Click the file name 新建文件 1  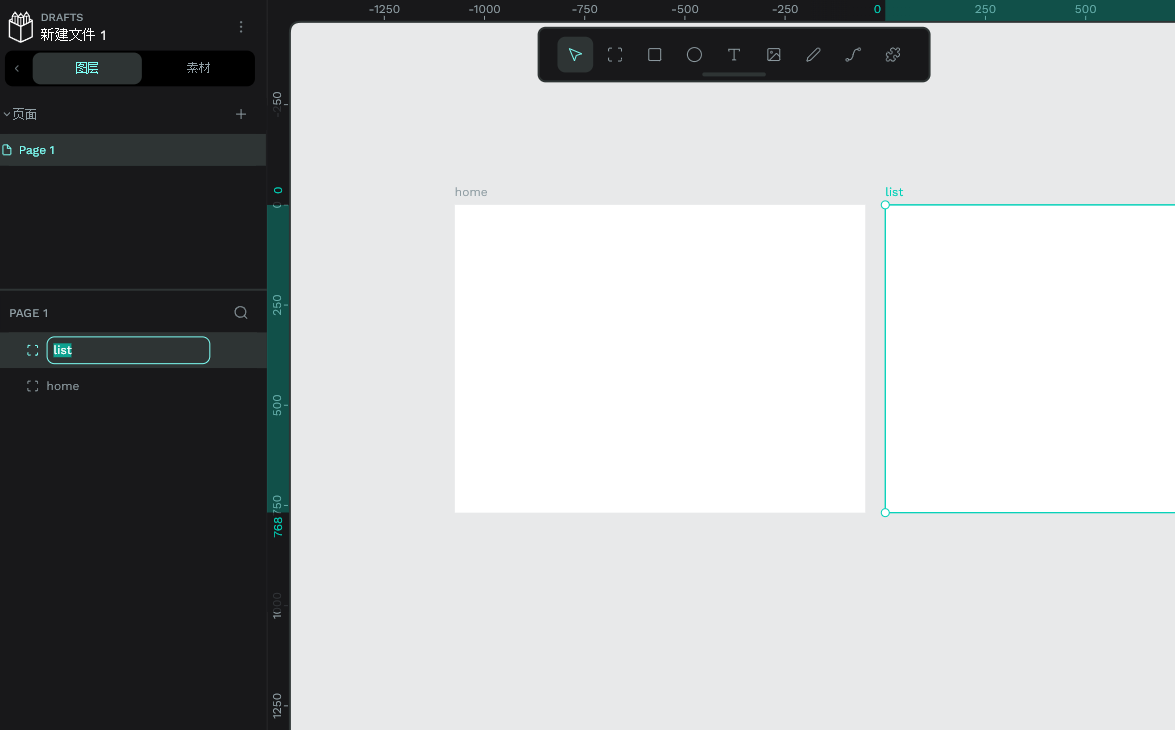tap(73, 34)
